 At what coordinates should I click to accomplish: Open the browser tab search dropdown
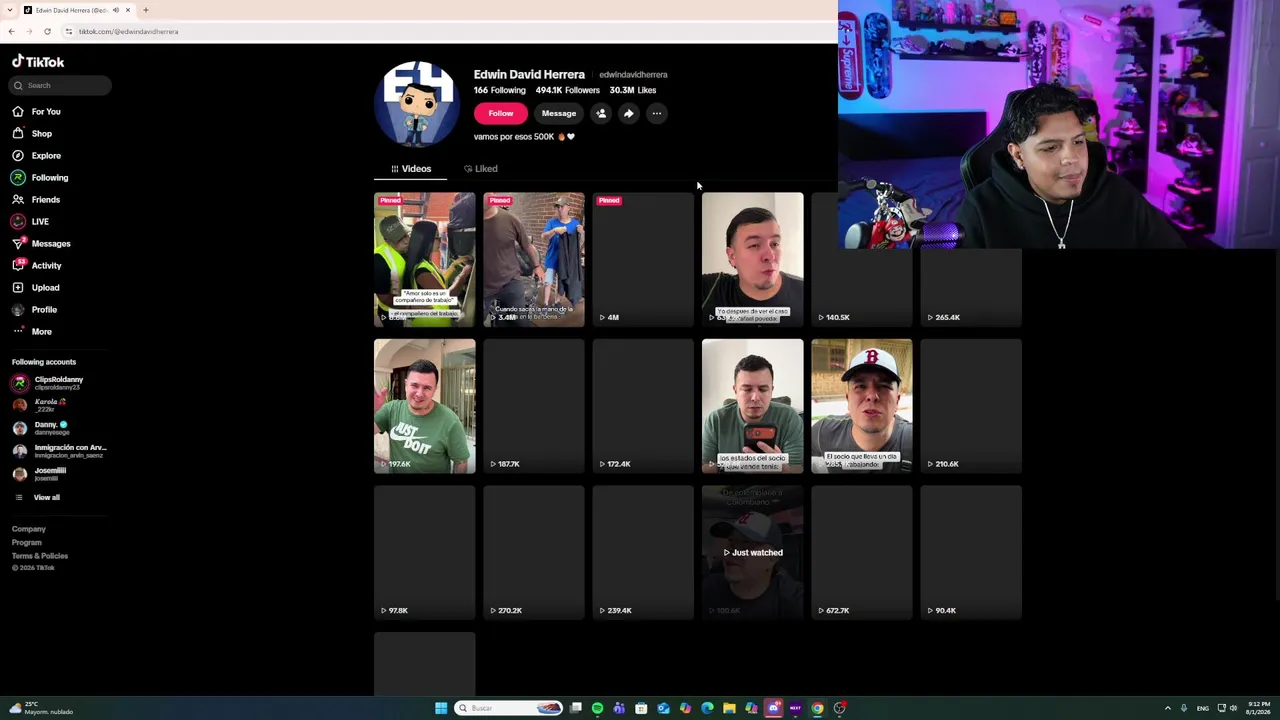(11, 10)
